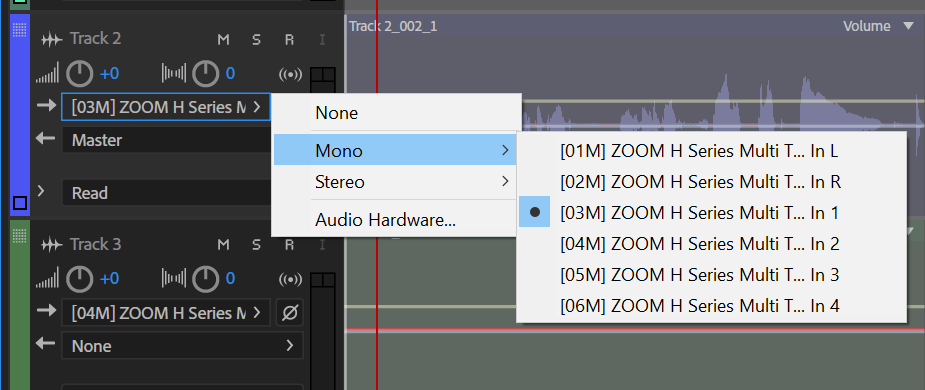This screenshot has height=390, width=925.
Task: Open Volume dropdown on Track 2 clip
Action: click(x=878, y=26)
